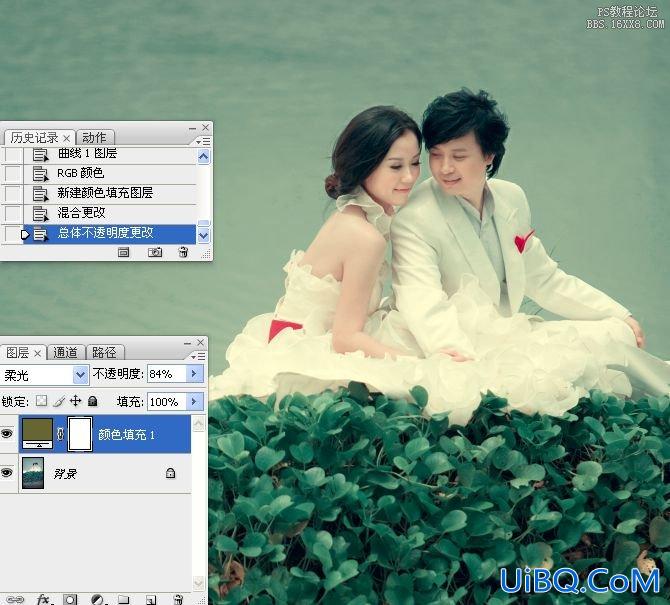Select history state 混合更改
The height and width of the screenshot is (605, 670).
(81, 213)
